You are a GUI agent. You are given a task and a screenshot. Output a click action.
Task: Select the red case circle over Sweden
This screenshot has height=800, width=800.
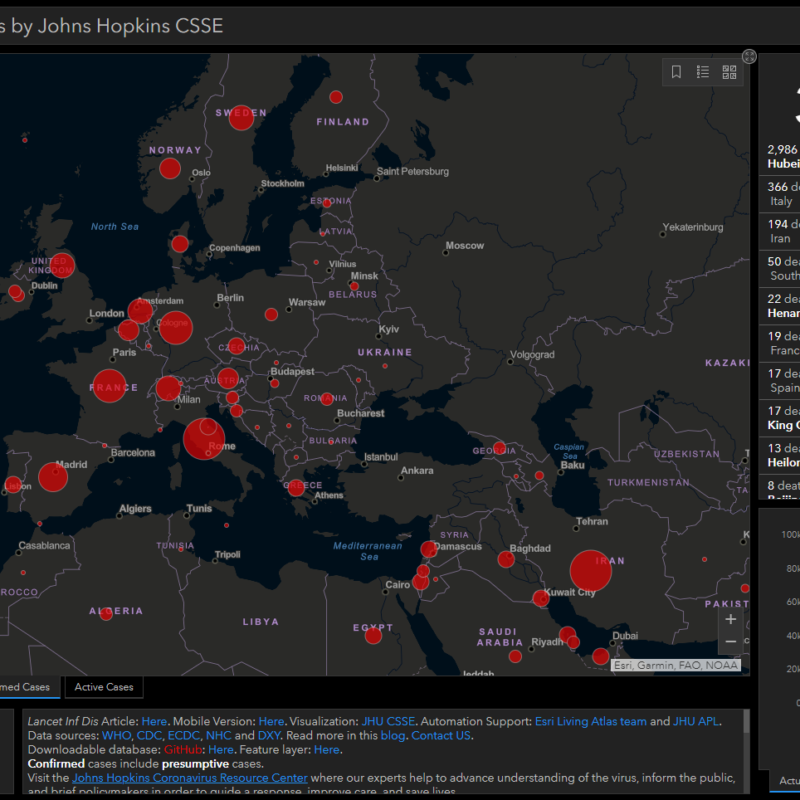[x=241, y=117]
